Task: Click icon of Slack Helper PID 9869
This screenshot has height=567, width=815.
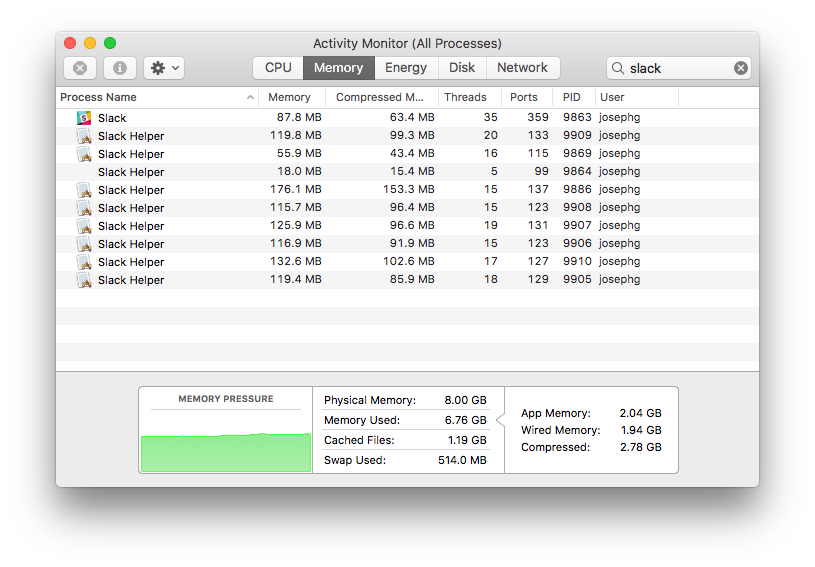Action: click(84, 154)
